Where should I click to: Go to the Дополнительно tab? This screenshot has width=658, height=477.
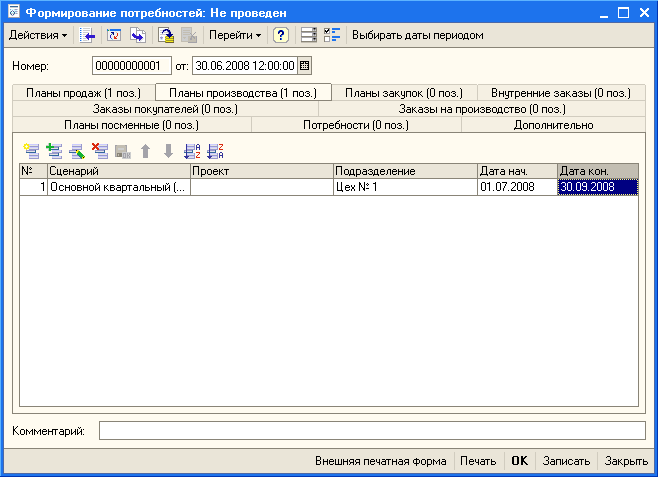pyautogui.click(x=553, y=125)
